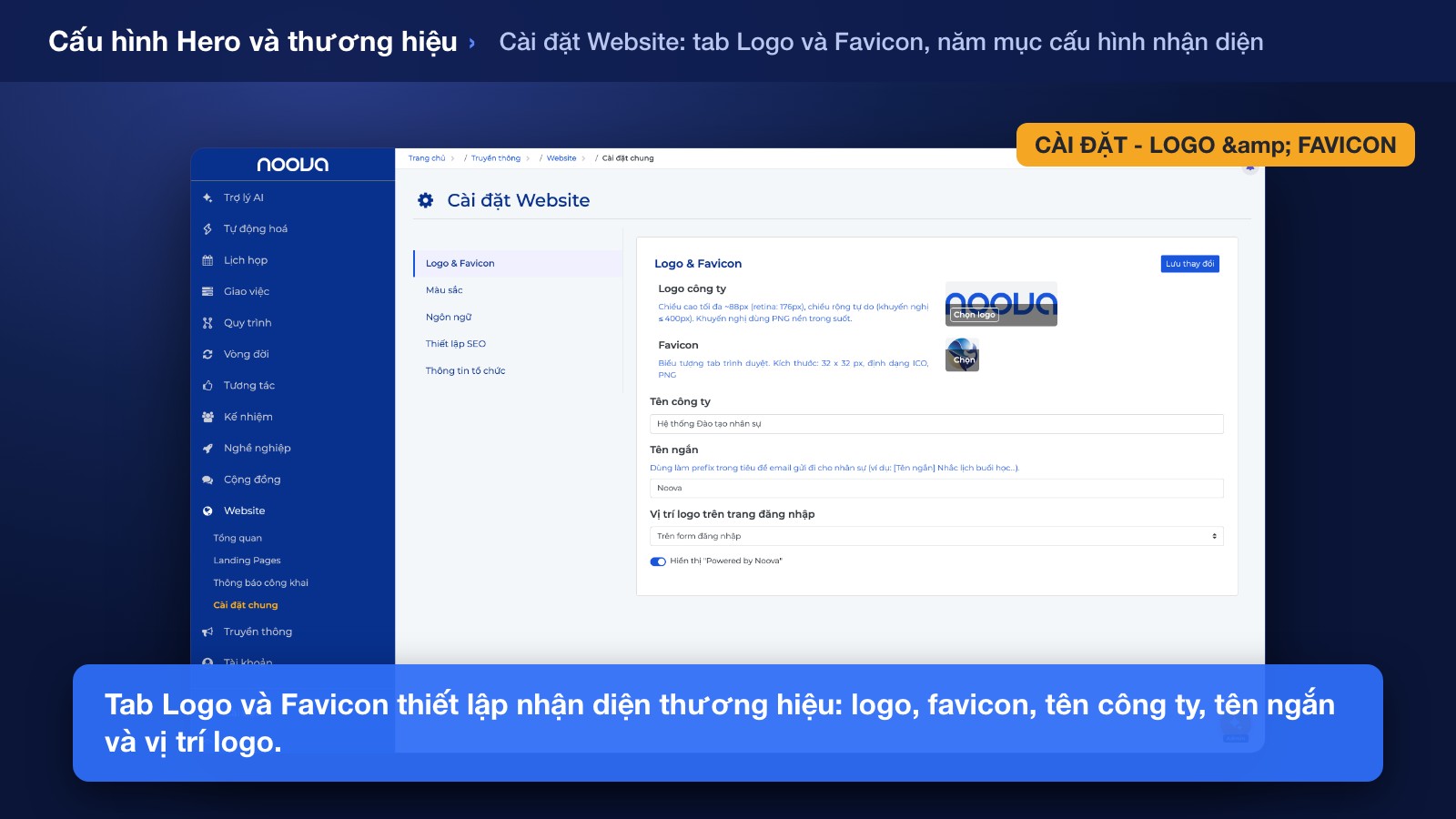Open Landing Pages under Website
The image size is (1456, 819).
tap(247, 561)
